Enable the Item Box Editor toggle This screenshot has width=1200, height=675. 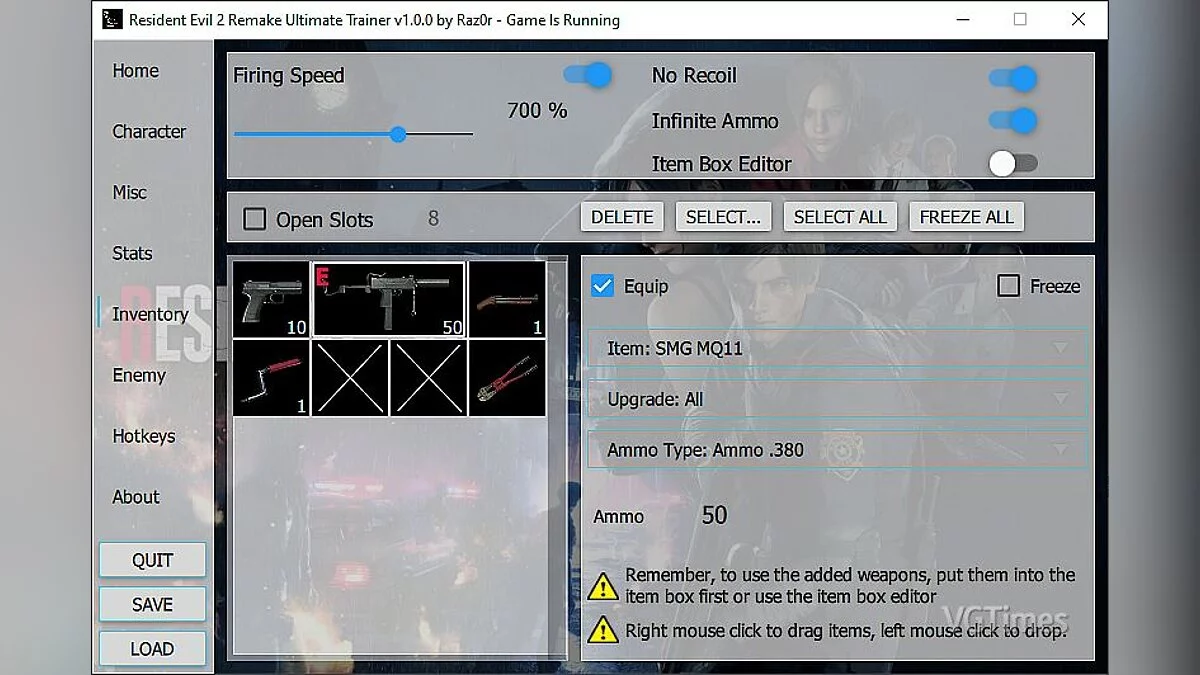[1012, 164]
